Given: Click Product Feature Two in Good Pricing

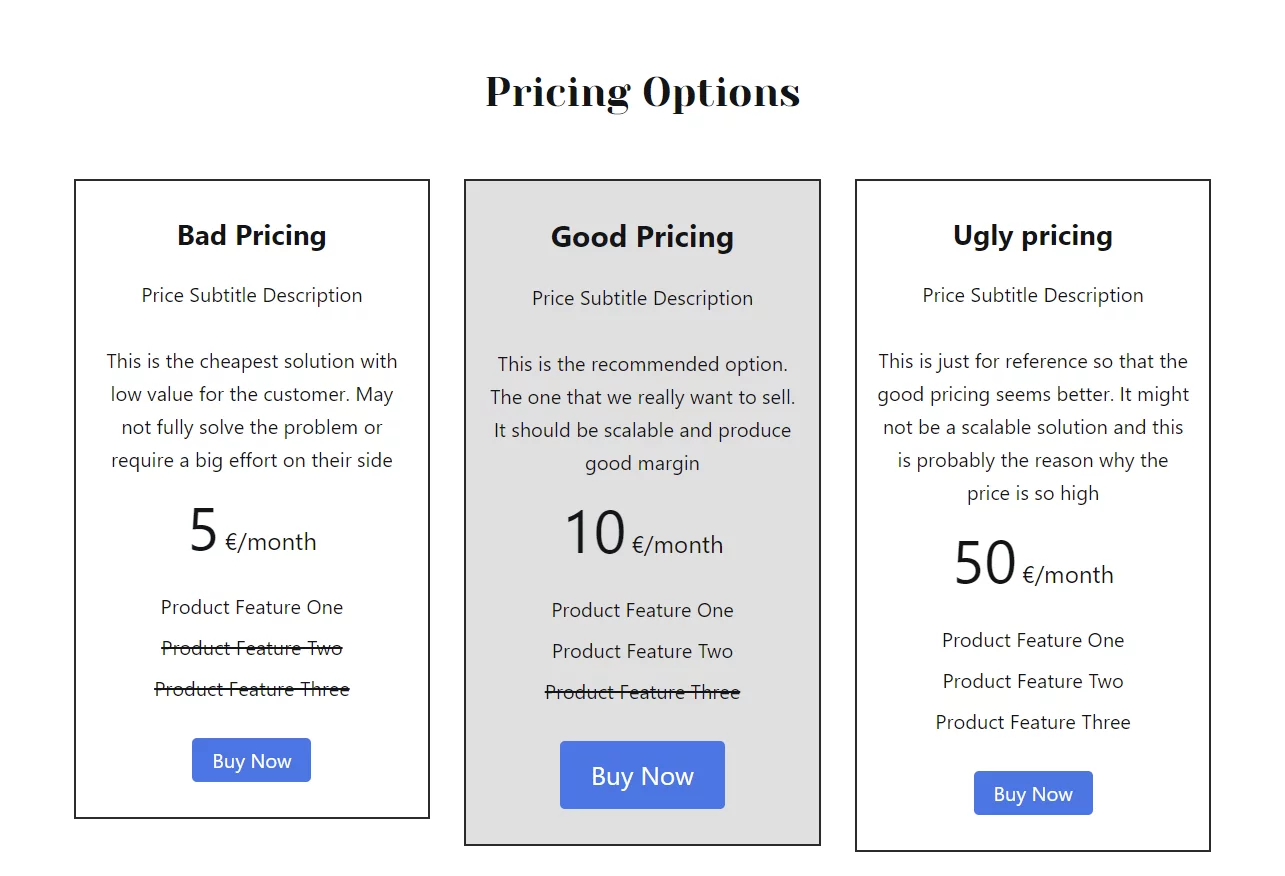Looking at the screenshot, I should (642, 651).
